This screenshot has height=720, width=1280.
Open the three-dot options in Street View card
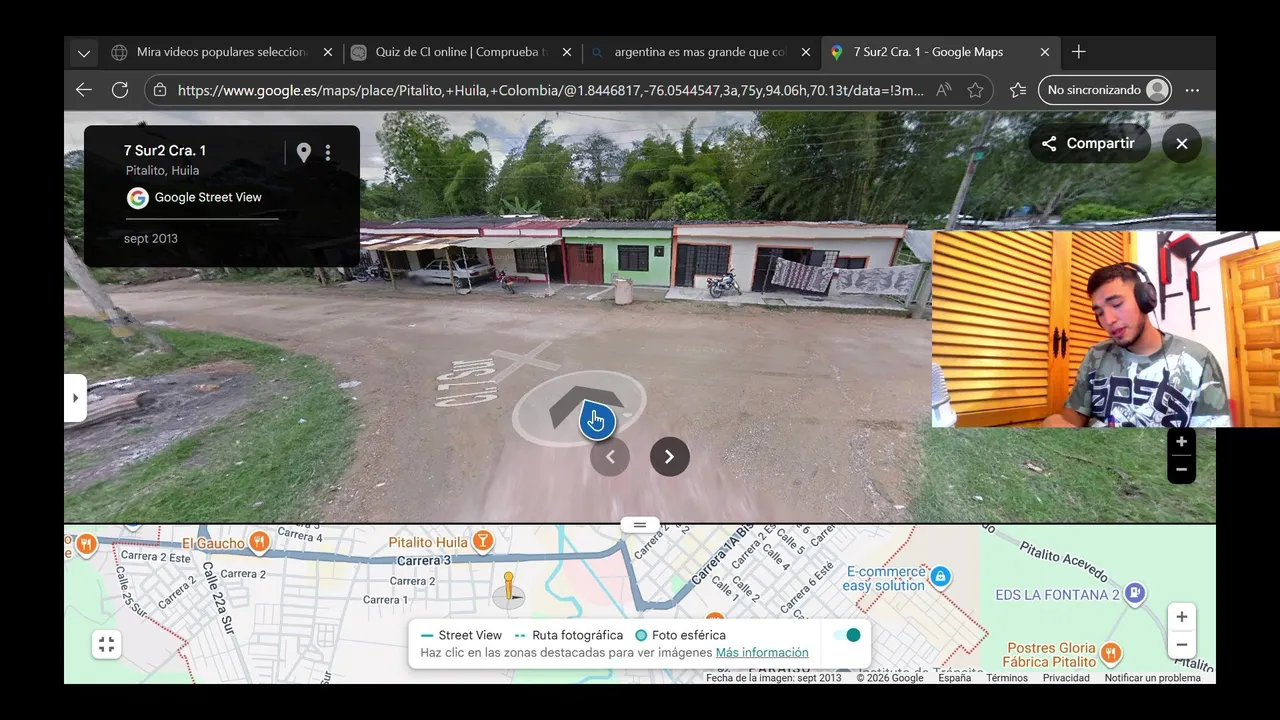[328, 152]
